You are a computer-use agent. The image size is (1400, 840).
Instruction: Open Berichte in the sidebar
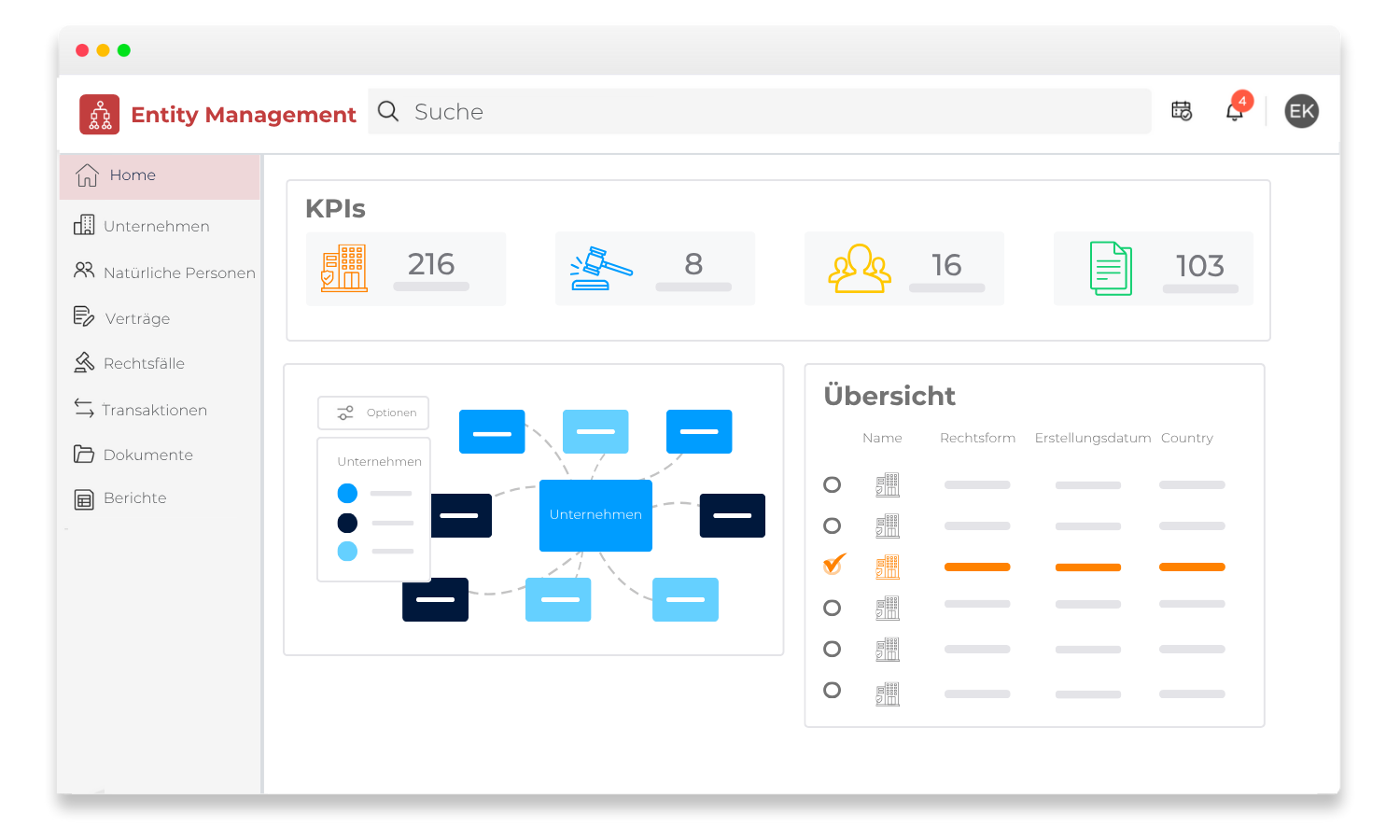(x=134, y=497)
